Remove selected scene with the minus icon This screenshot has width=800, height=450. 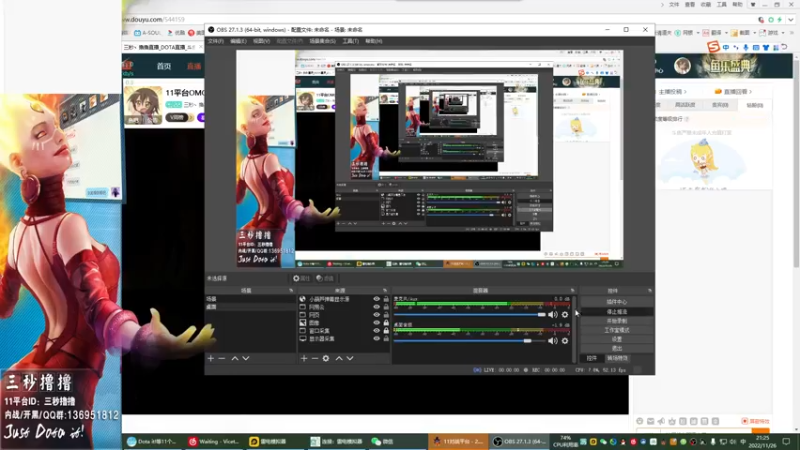click(x=221, y=359)
